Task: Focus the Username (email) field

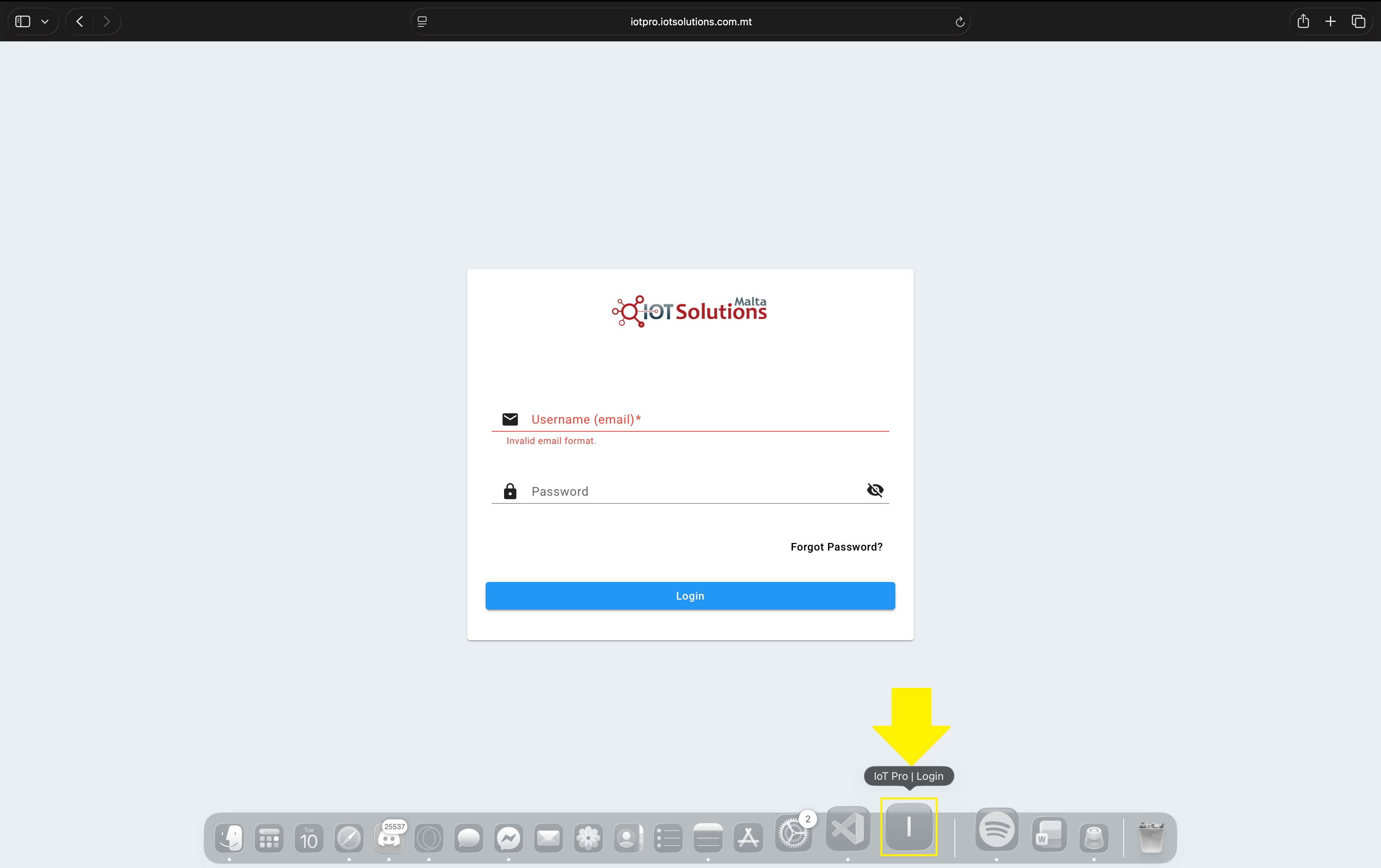Action: (690, 419)
